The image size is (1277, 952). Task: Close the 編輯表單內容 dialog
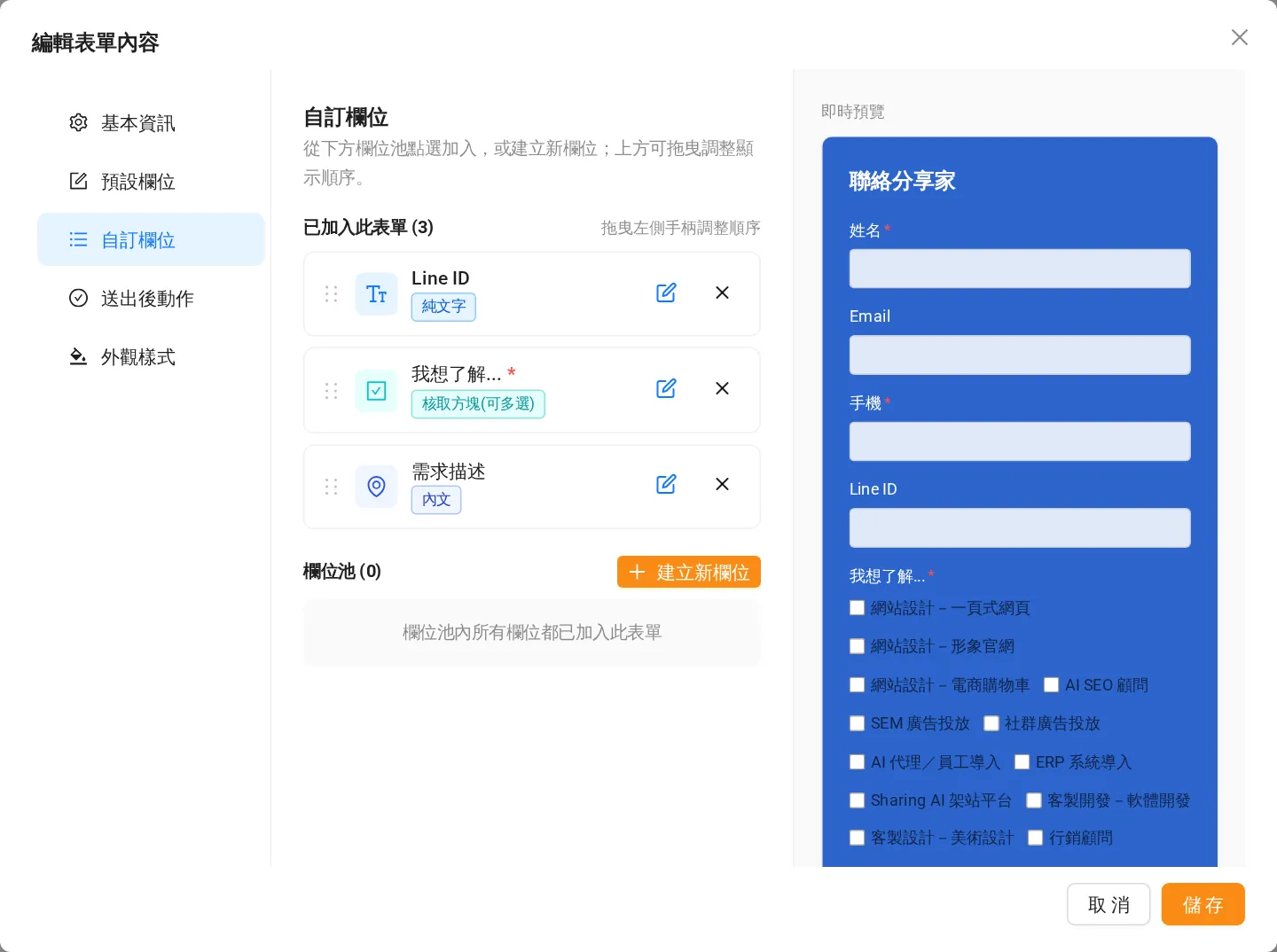pos(1240,37)
